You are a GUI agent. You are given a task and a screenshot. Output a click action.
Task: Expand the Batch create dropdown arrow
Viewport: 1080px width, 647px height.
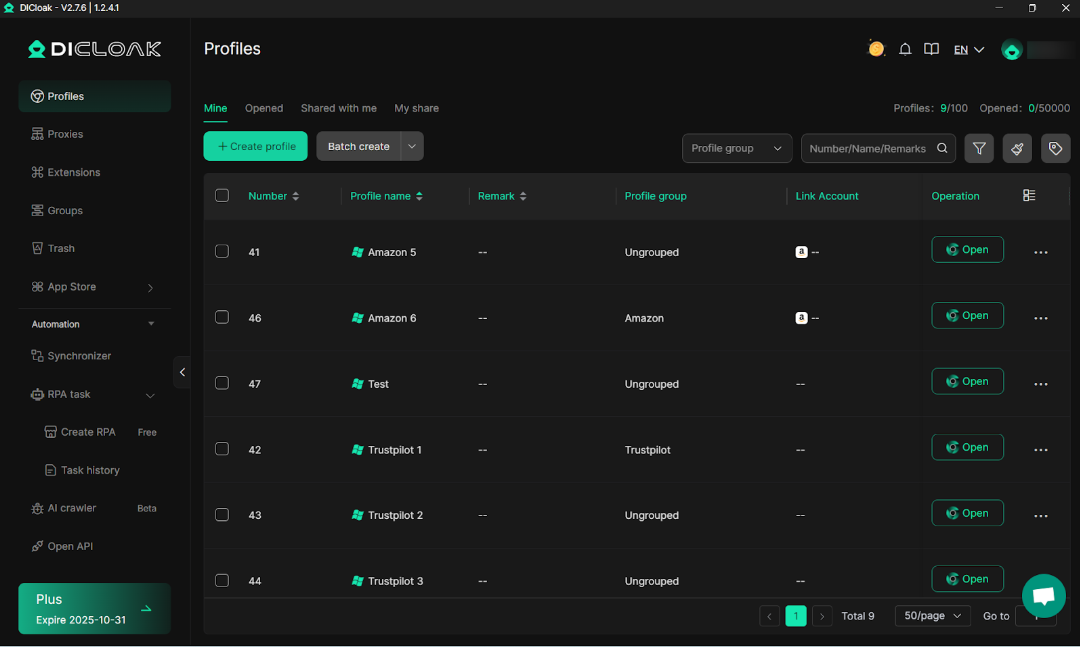(411, 146)
